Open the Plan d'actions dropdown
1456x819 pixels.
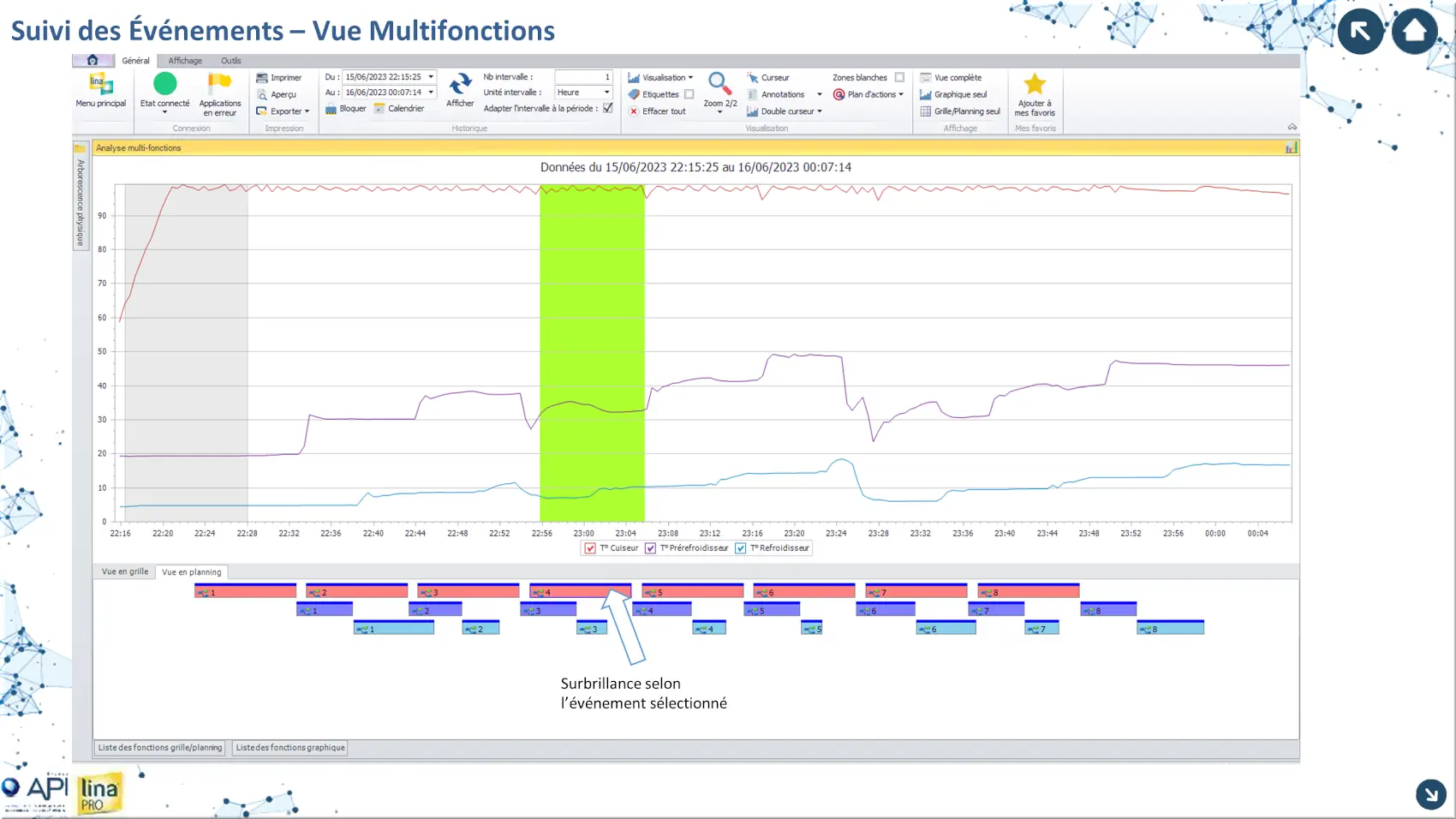click(901, 94)
